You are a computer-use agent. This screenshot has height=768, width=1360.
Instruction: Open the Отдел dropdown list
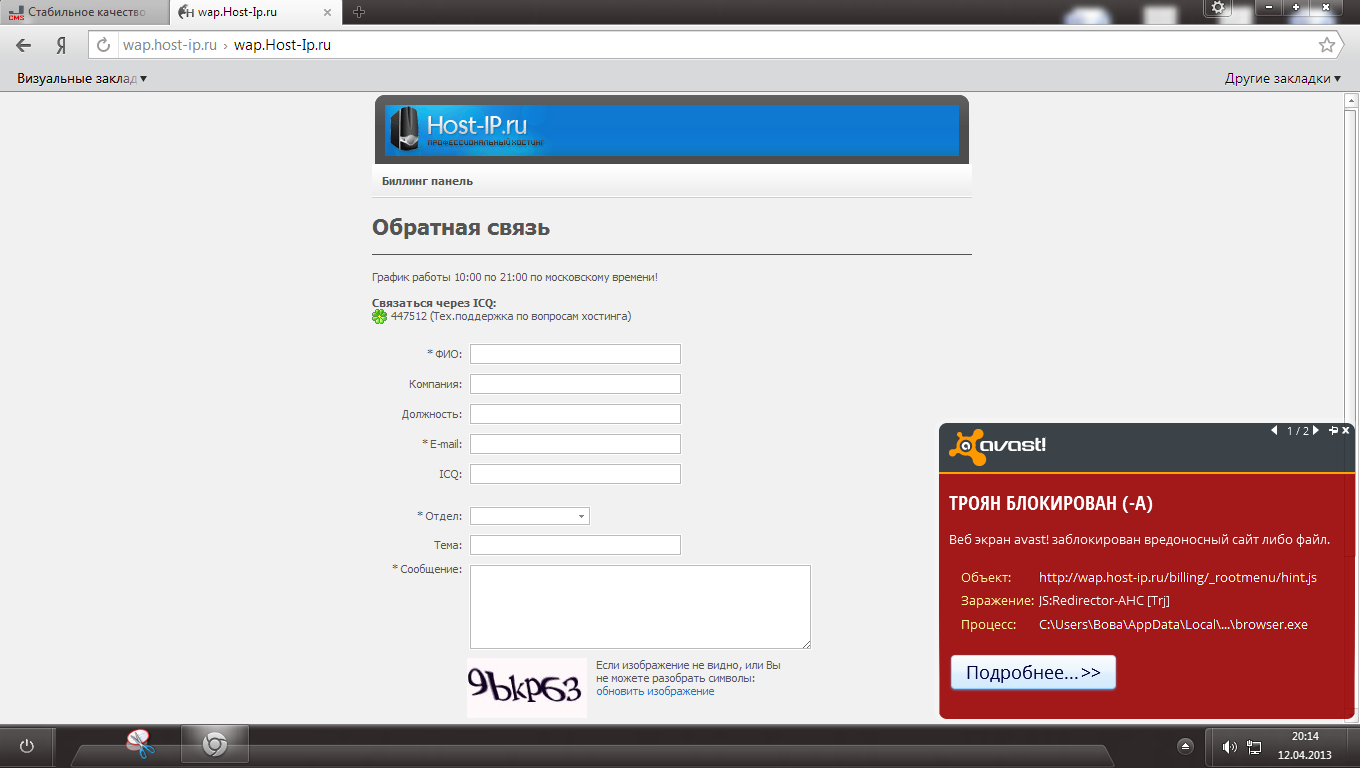(x=530, y=516)
